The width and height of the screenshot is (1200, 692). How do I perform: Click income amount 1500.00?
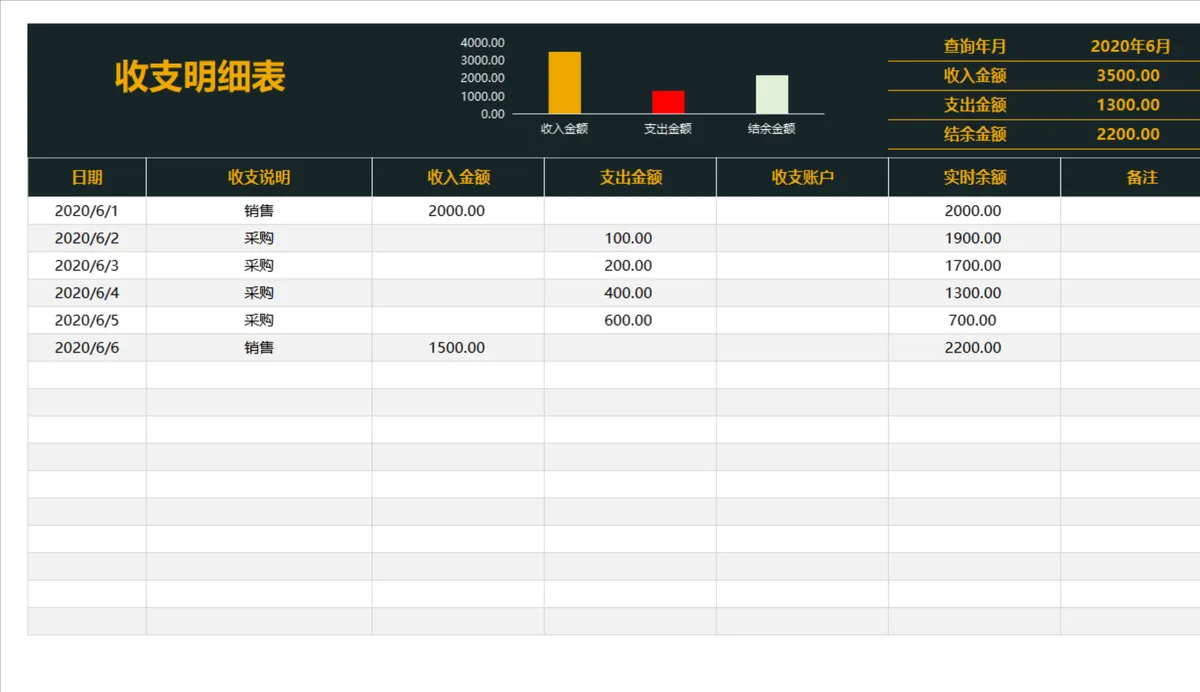(x=457, y=348)
